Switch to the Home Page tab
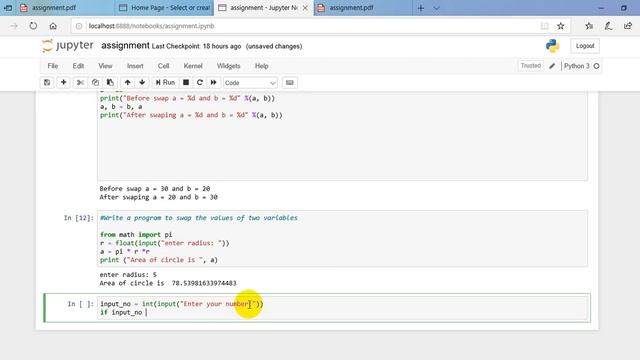The image size is (640, 360). [164, 8]
